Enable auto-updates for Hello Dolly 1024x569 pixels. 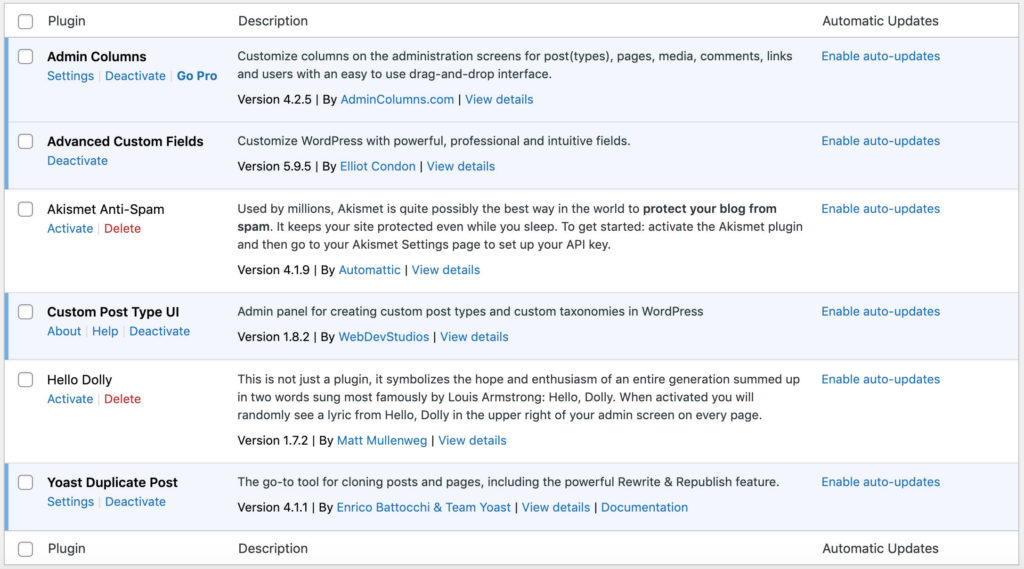click(880, 380)
